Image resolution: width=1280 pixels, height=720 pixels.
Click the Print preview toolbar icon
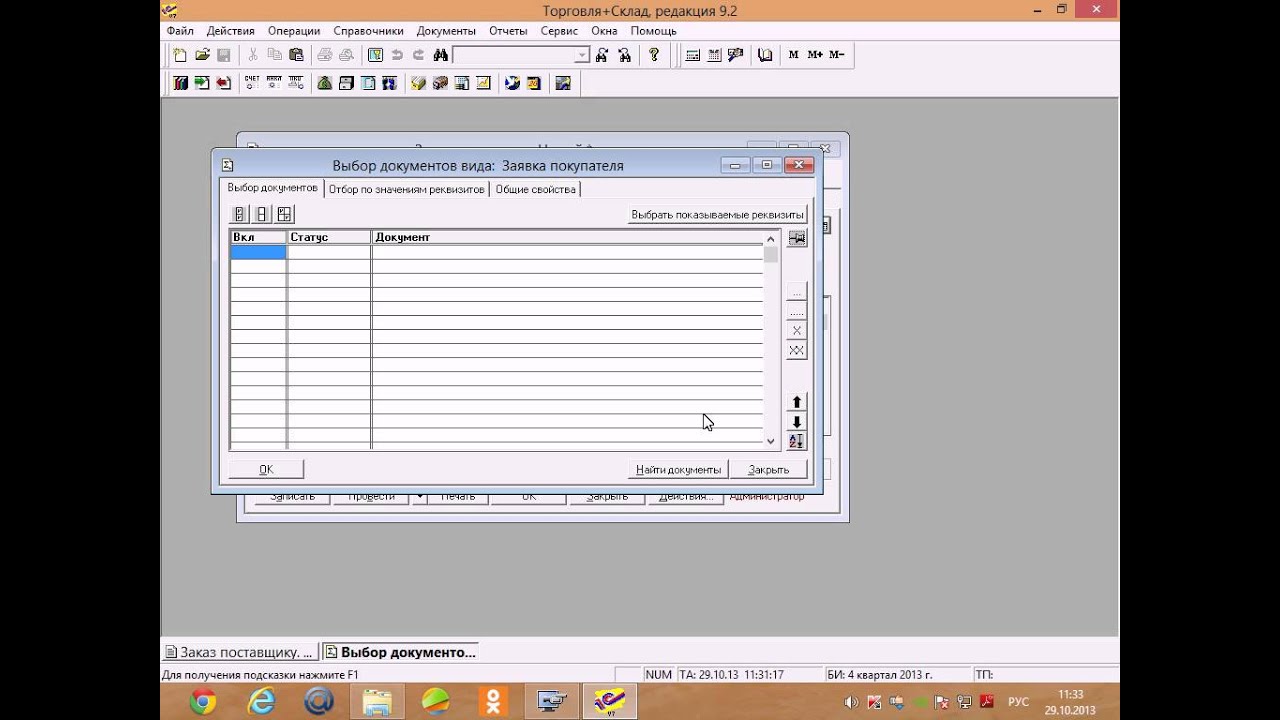click(x=346, y=55)
